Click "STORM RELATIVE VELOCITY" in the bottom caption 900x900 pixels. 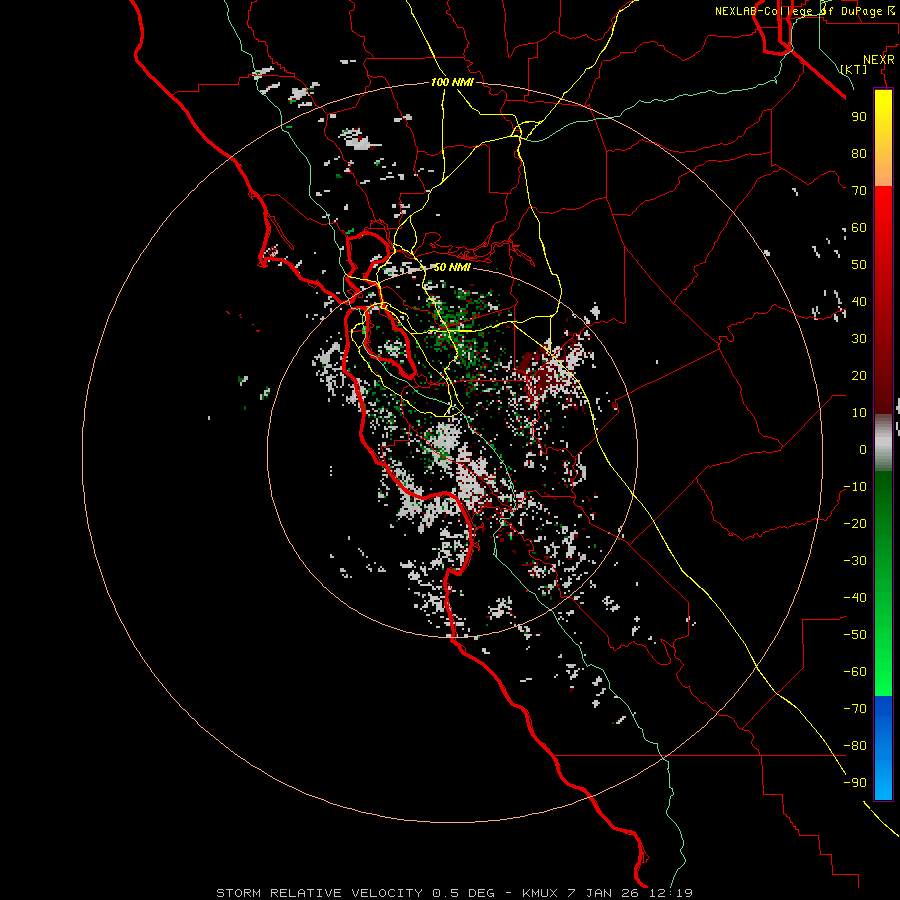point(321,893)
